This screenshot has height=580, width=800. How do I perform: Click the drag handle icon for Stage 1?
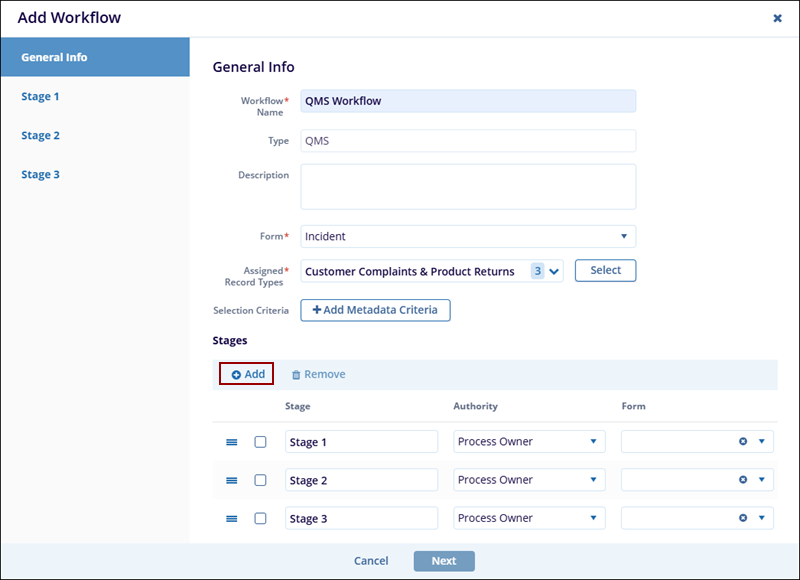(x=231, y=442)
